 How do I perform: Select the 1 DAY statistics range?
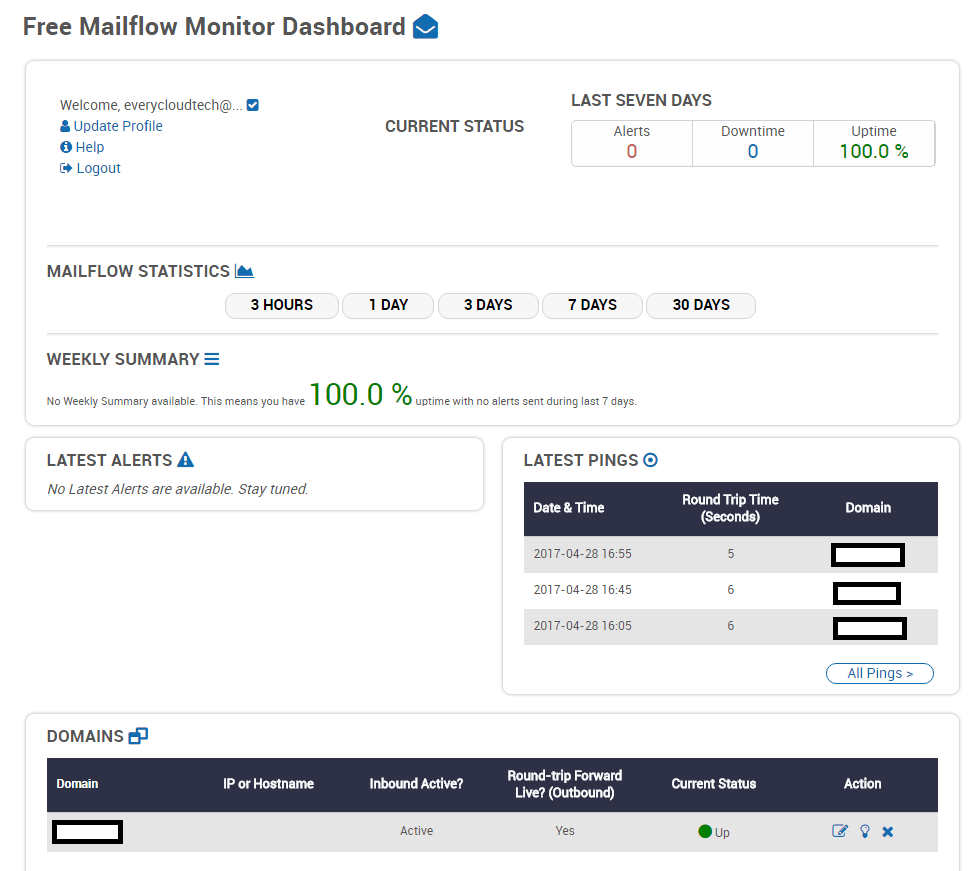[x=388, y=306]
